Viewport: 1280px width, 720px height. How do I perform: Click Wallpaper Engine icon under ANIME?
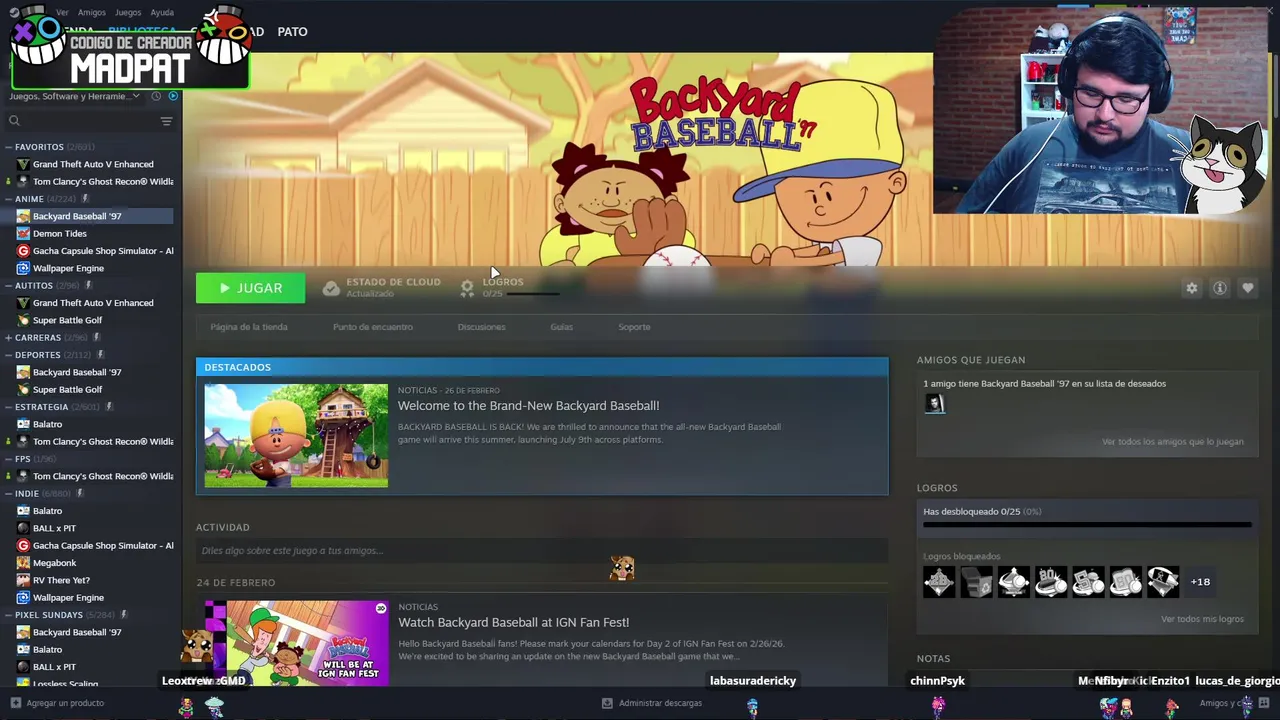pos(23,268)
